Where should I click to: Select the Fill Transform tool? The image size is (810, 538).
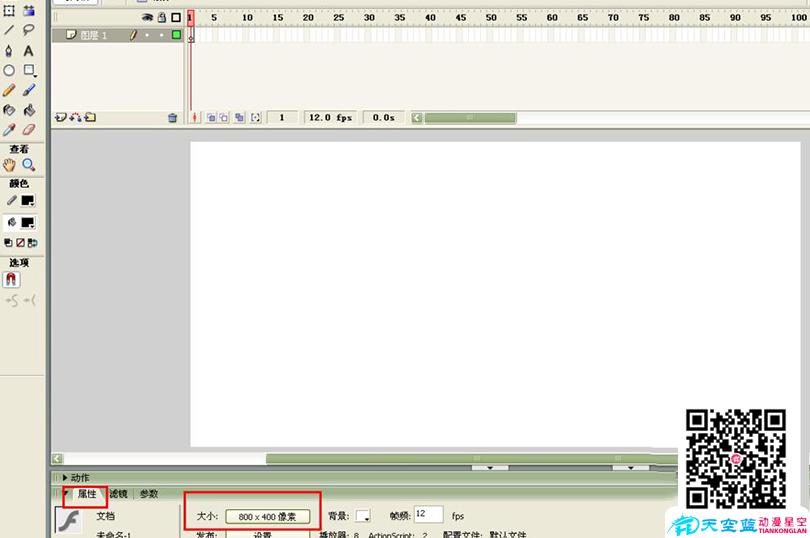(x=28, y=10)
